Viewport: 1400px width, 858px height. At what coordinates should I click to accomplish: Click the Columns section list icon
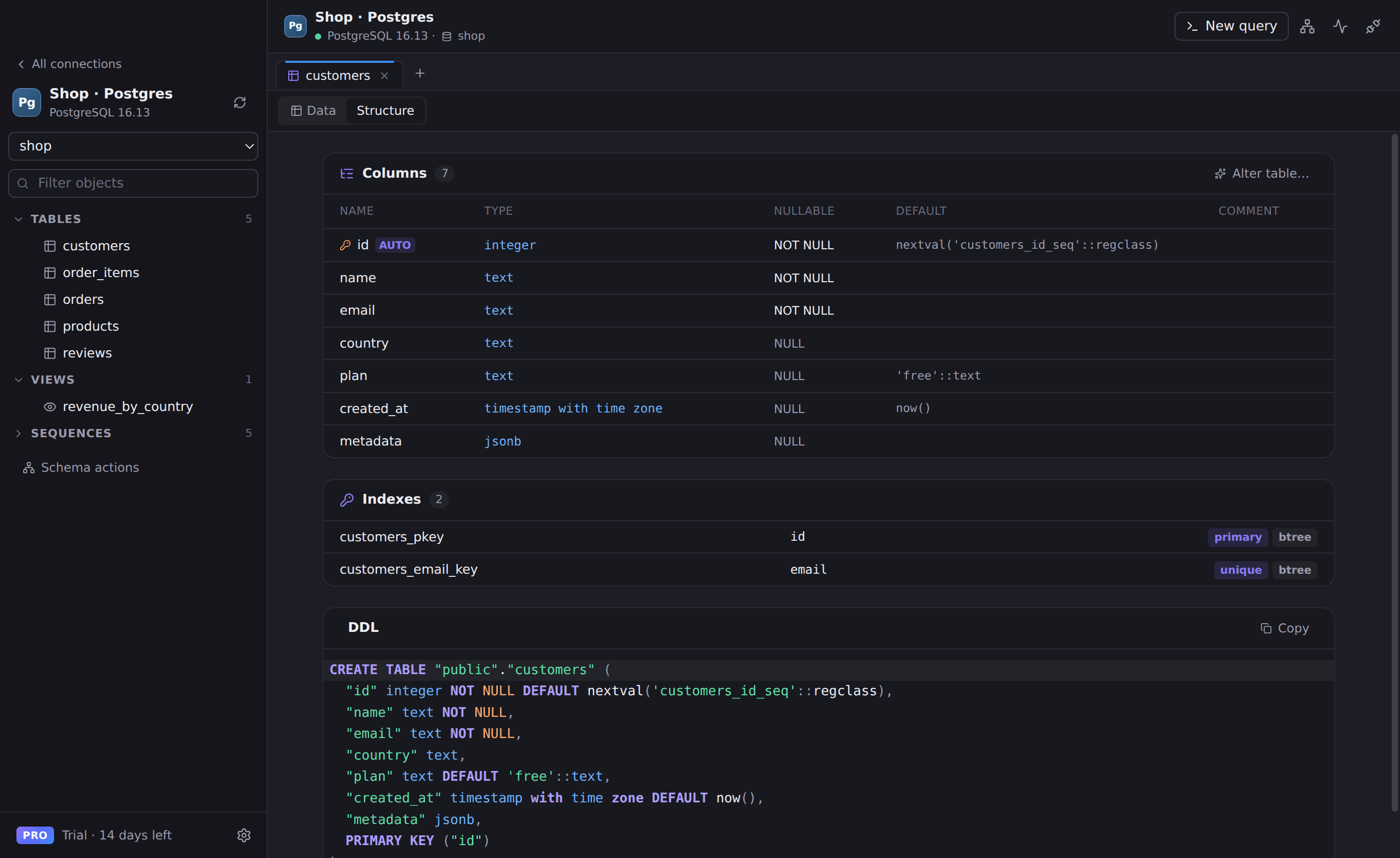click(346, 174)
